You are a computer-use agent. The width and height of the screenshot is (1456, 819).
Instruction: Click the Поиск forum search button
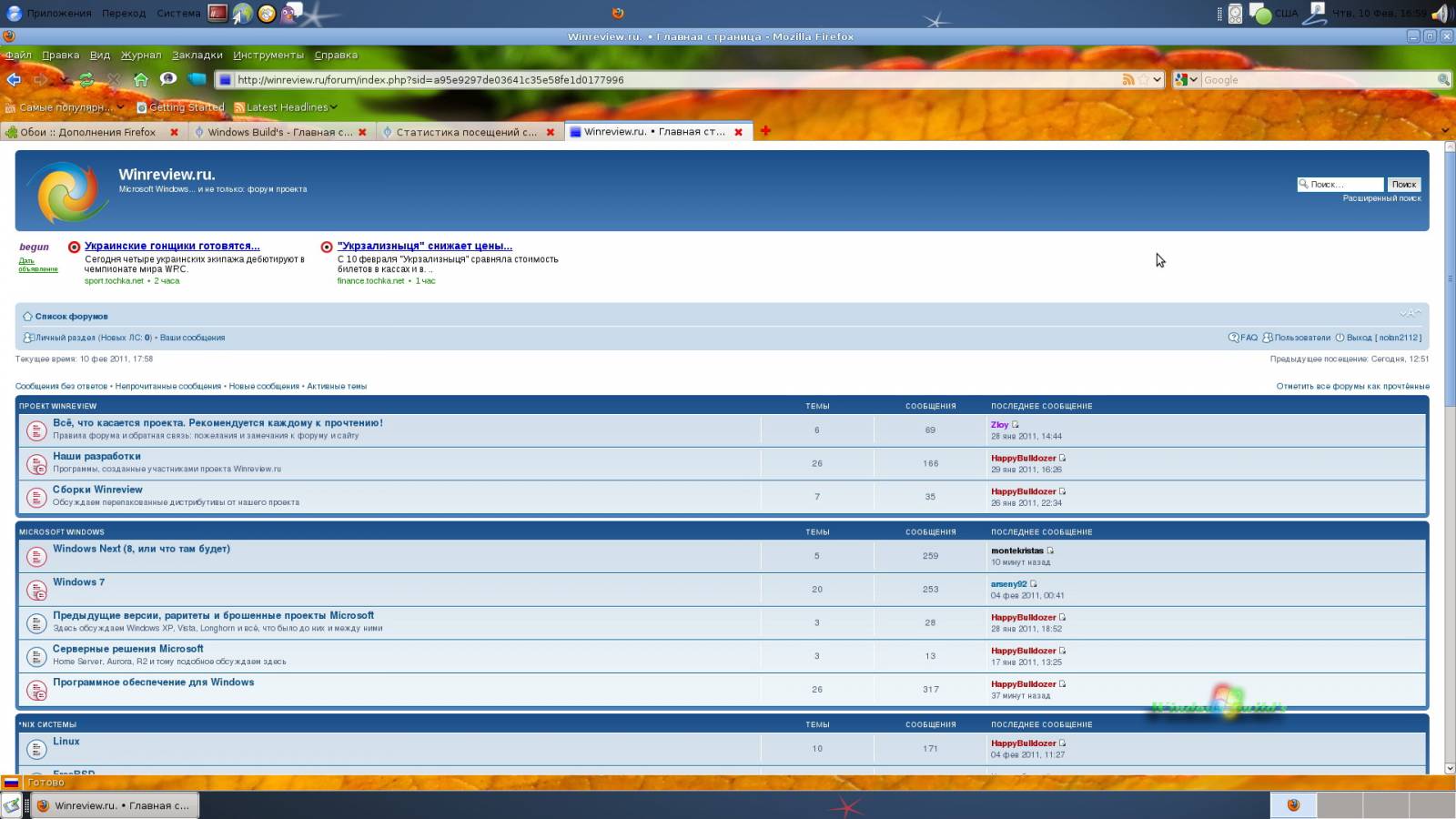(x=1404, y=185)
